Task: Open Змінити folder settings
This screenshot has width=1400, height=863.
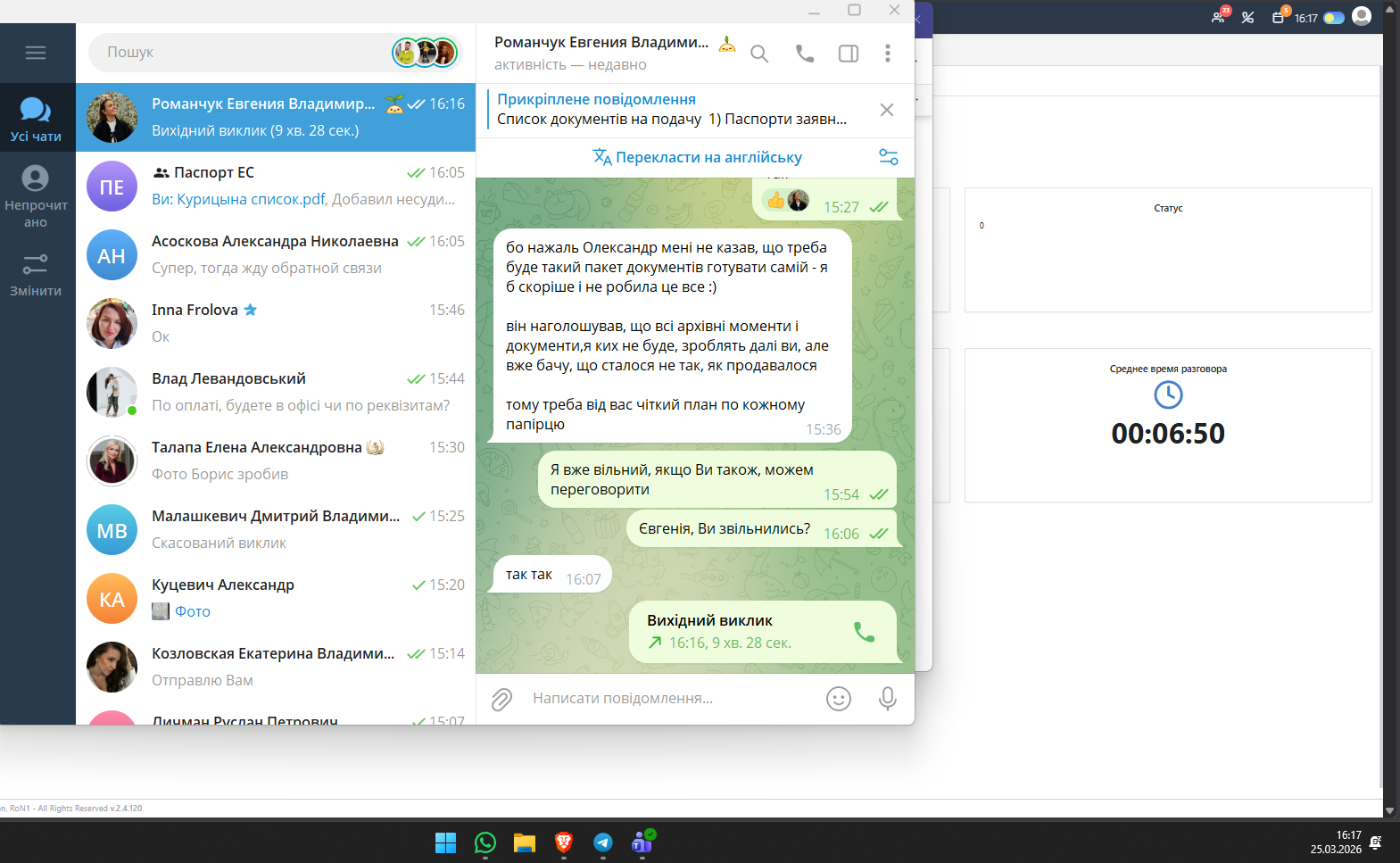Action: click(36, 274)
